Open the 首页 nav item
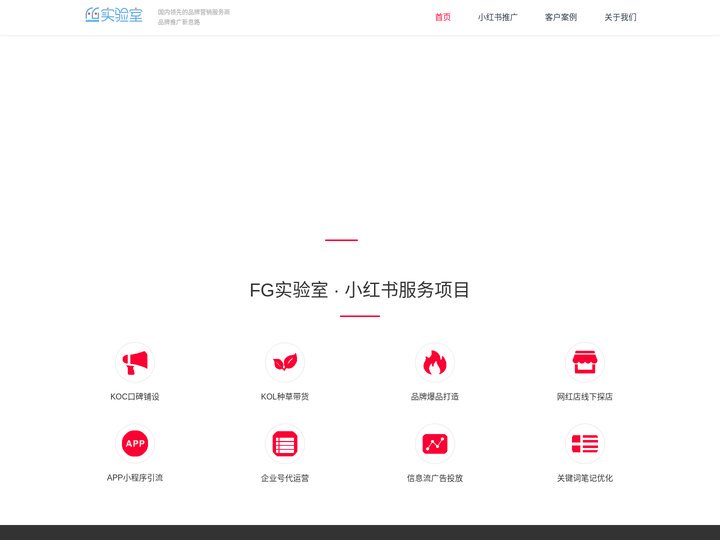720x540 pixels. (443, 17)
